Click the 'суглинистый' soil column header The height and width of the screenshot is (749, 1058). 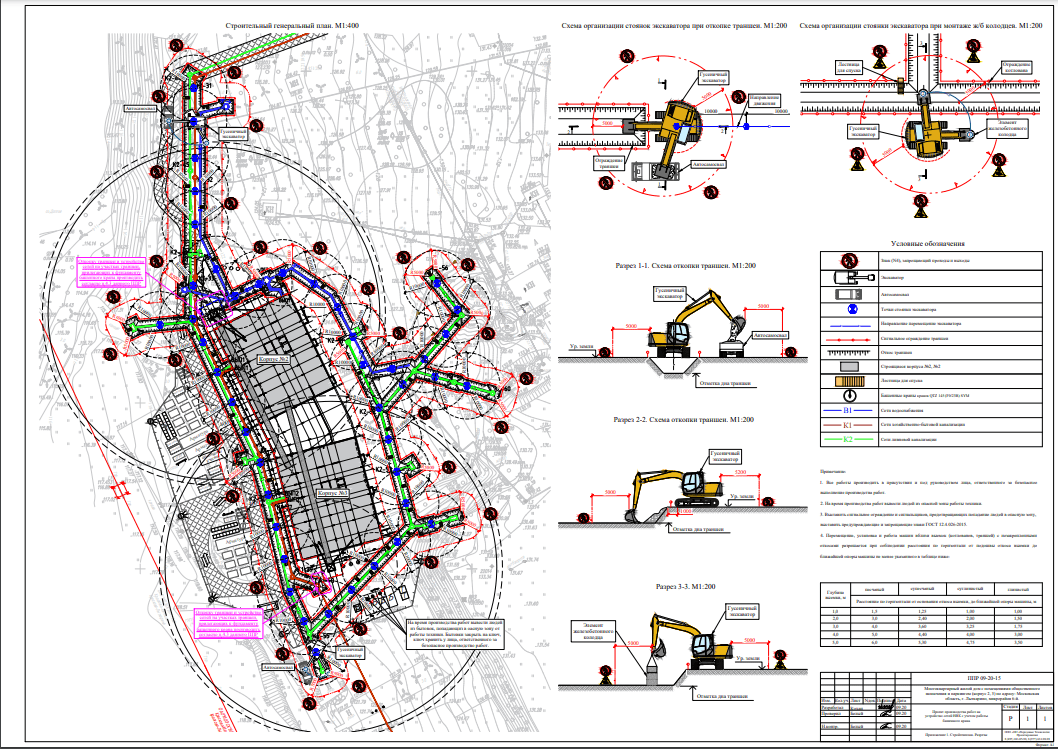(971, 589)
